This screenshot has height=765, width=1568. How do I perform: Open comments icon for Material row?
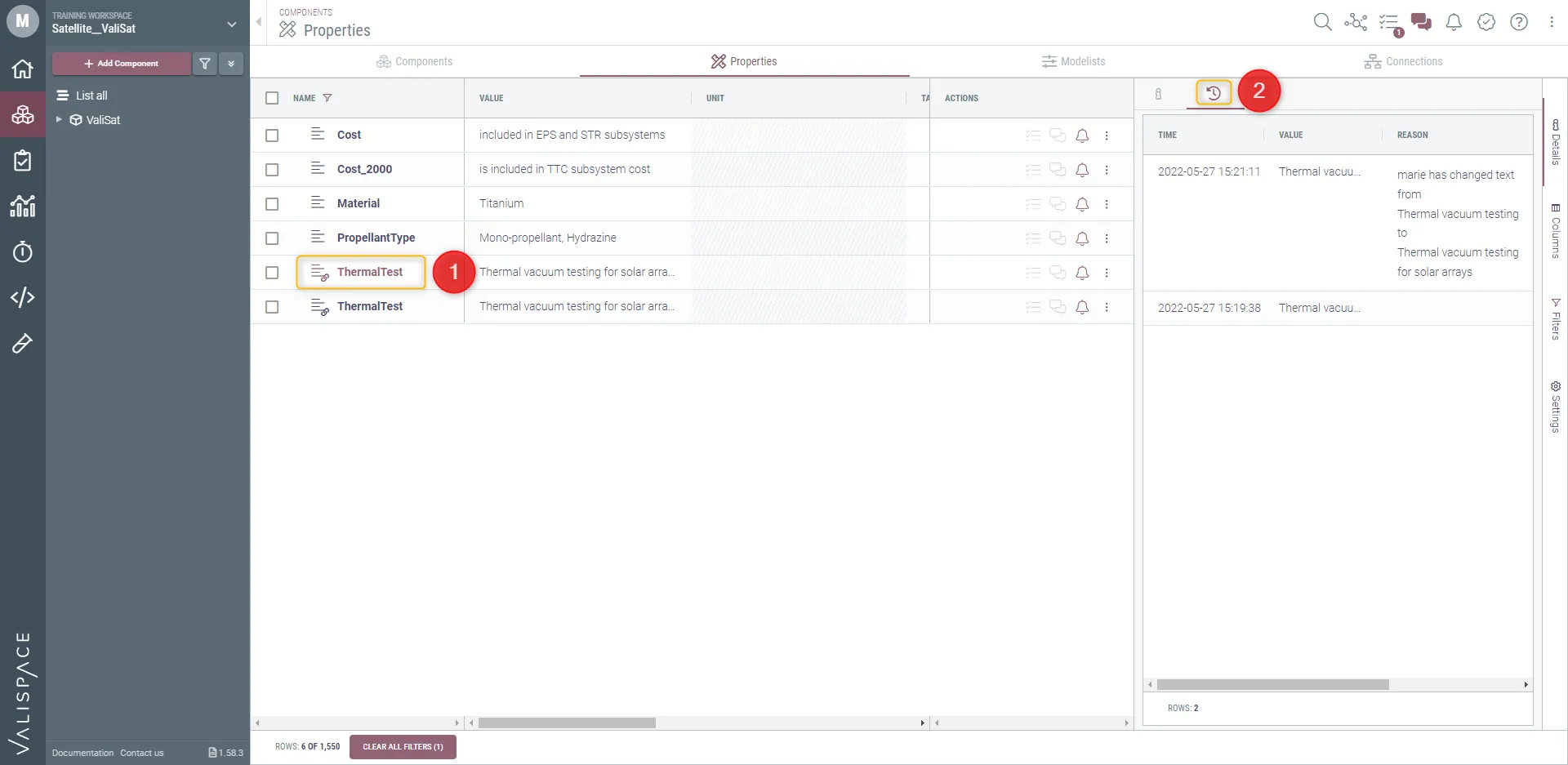click(x=1058, y=204)
